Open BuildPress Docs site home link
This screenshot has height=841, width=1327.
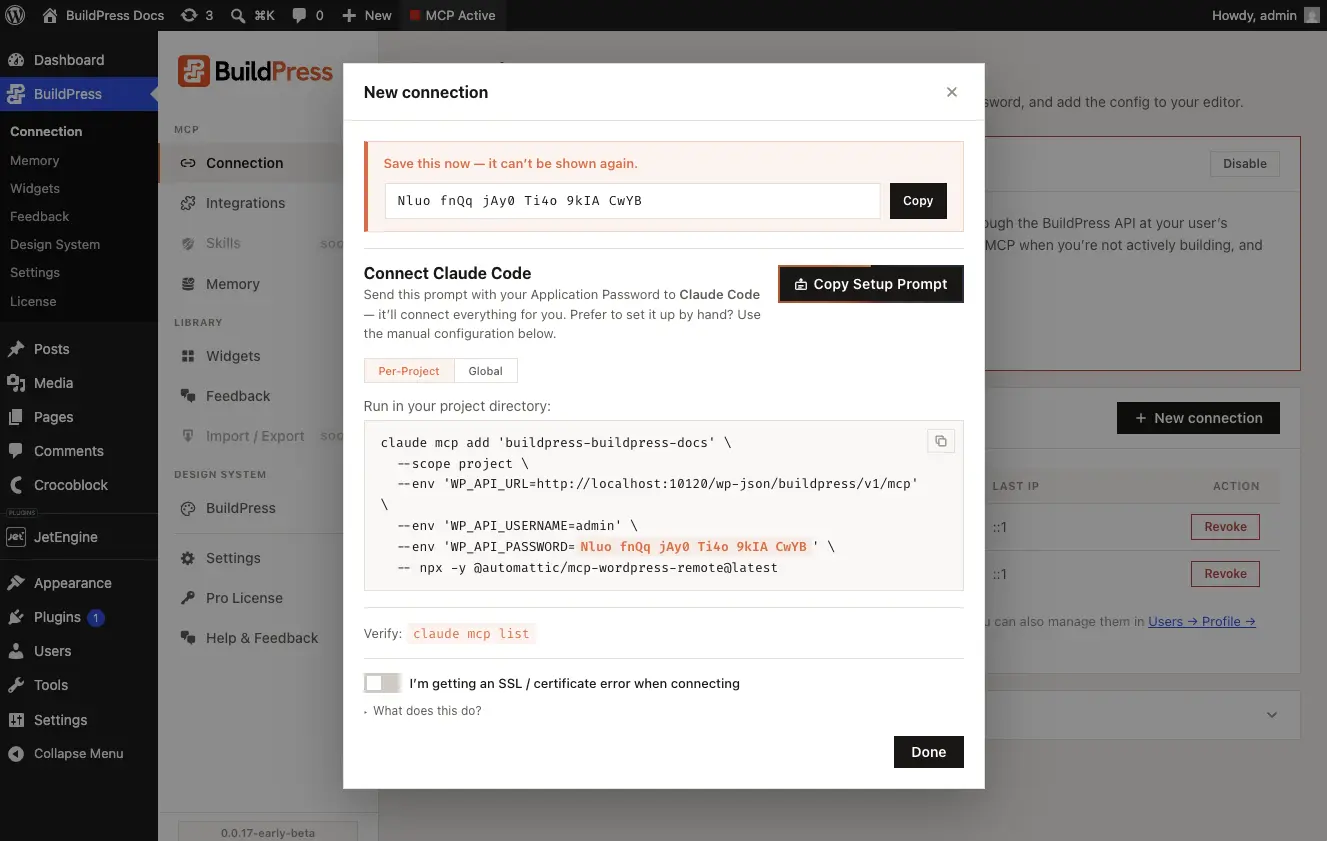click(103, 15)
